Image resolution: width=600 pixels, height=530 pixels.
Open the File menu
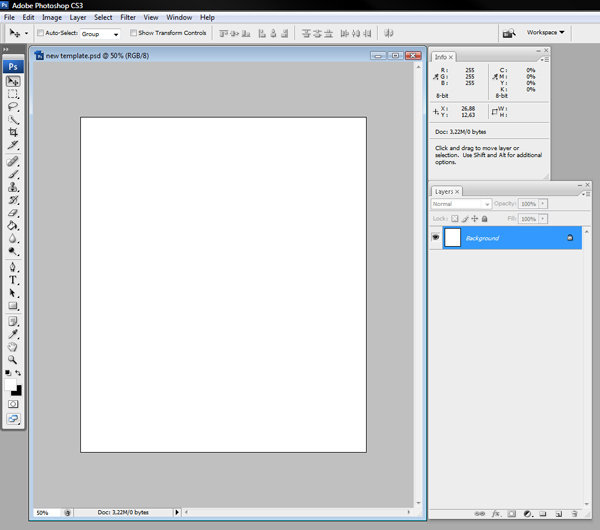click(x=9, y=17)
